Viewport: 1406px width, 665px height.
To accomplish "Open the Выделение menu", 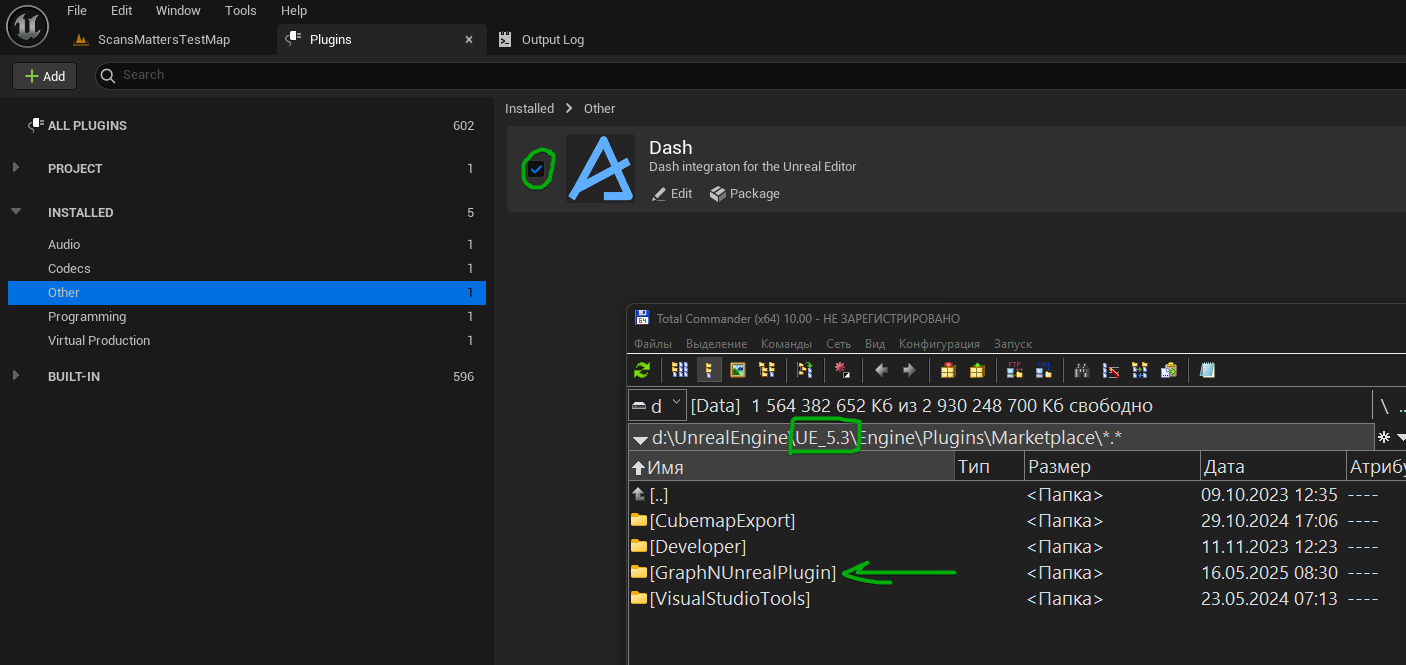I will (x=717, y=344).
